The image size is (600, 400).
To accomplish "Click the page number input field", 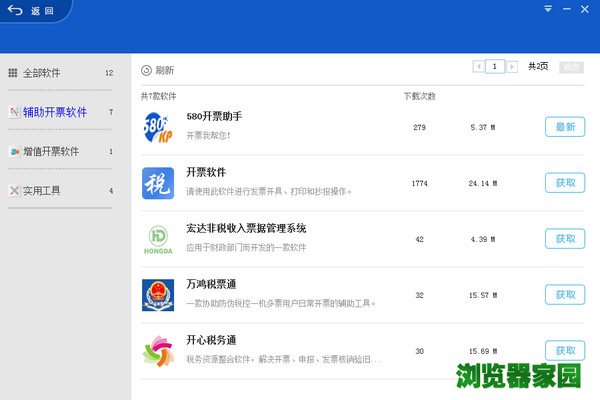I will pos(495,66).
